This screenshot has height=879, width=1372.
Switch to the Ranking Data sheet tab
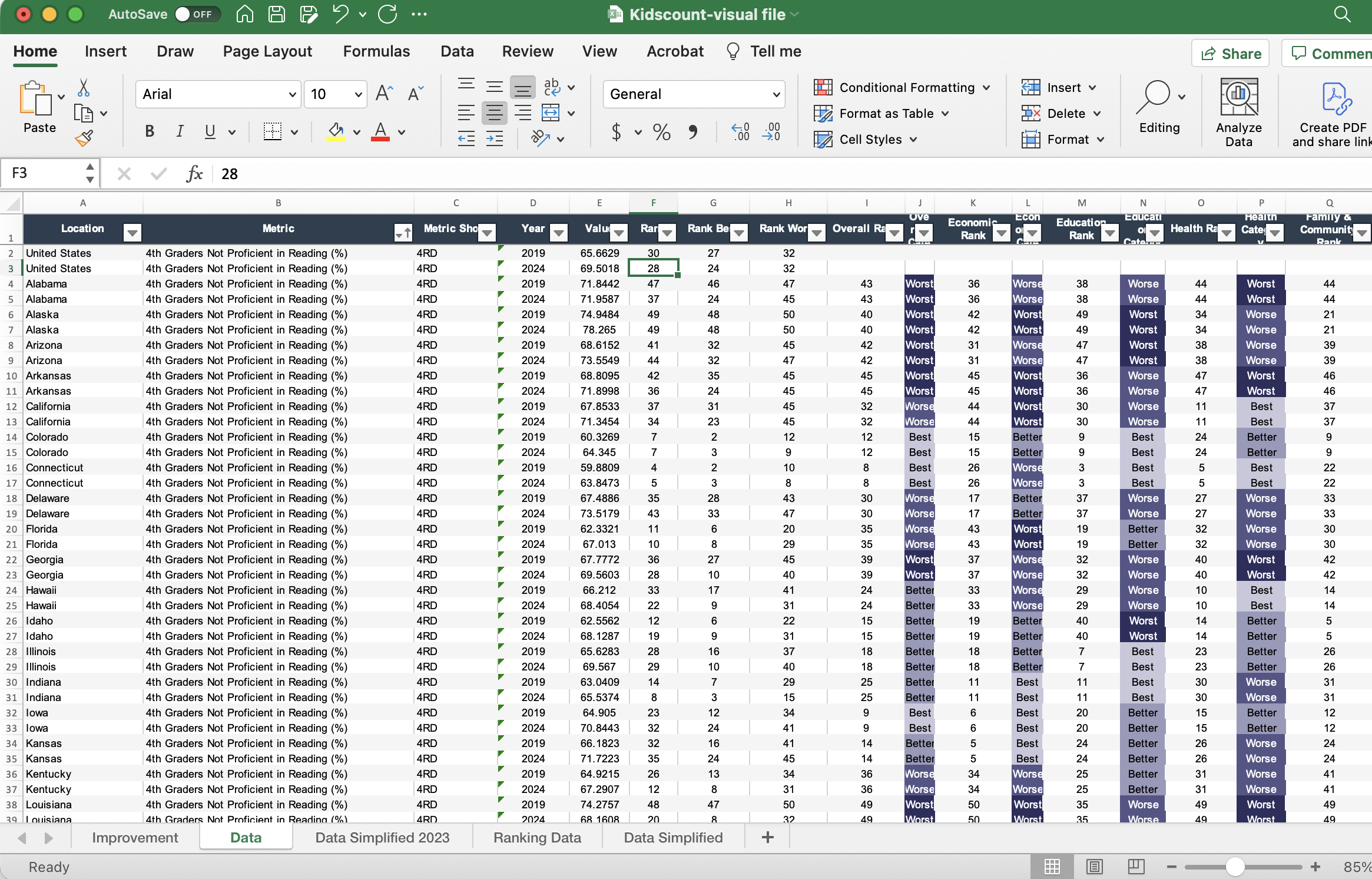point(536,837)
